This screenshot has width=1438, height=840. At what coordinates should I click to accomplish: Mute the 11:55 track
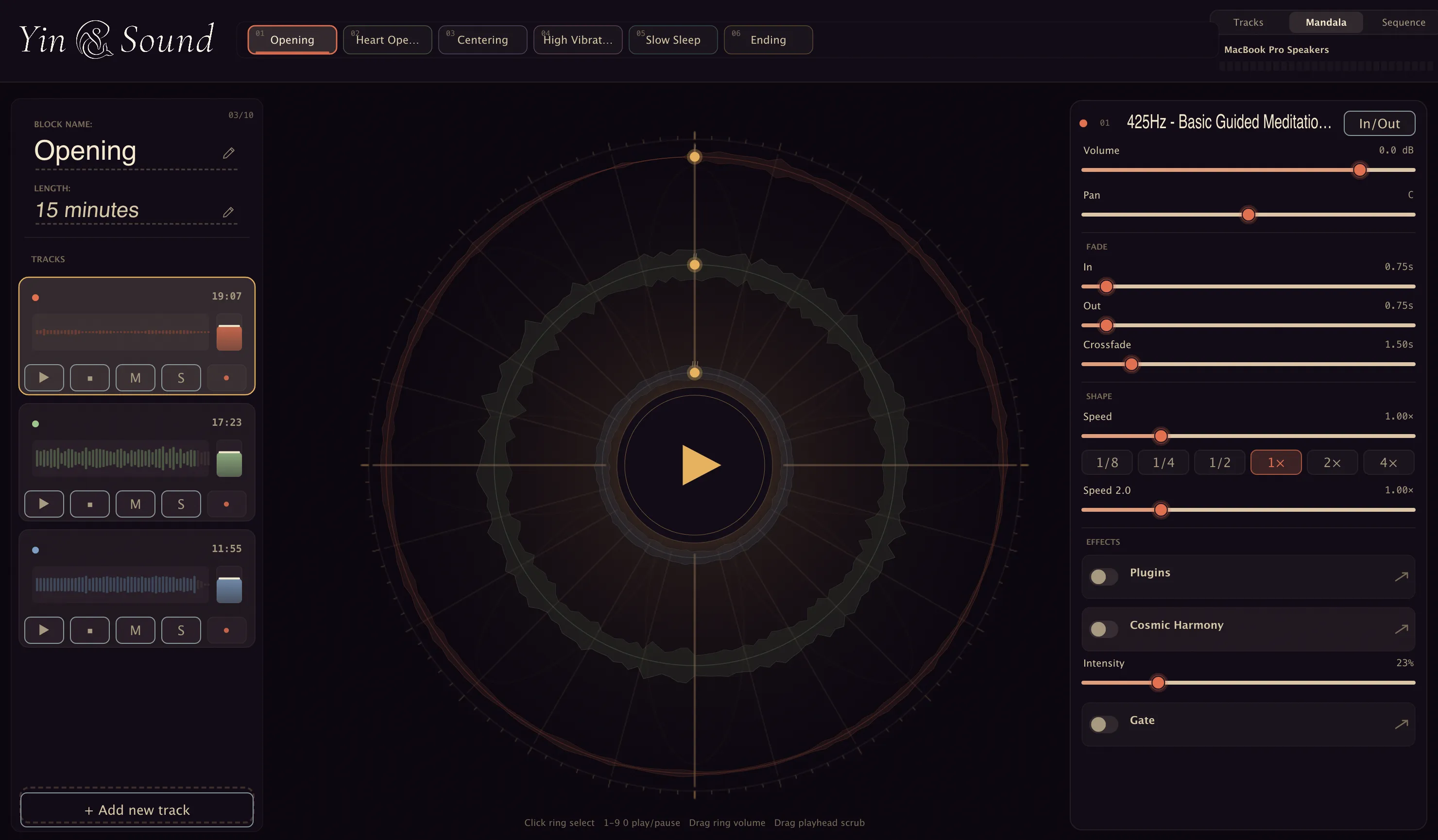tap(135, 630)
